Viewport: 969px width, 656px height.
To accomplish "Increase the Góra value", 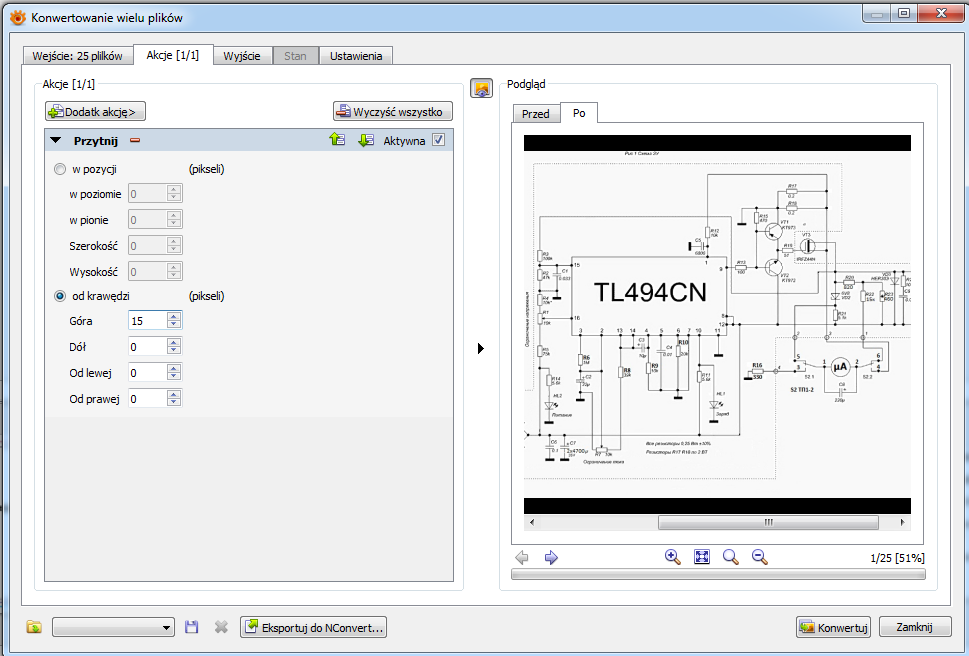I will click(174, 316).
